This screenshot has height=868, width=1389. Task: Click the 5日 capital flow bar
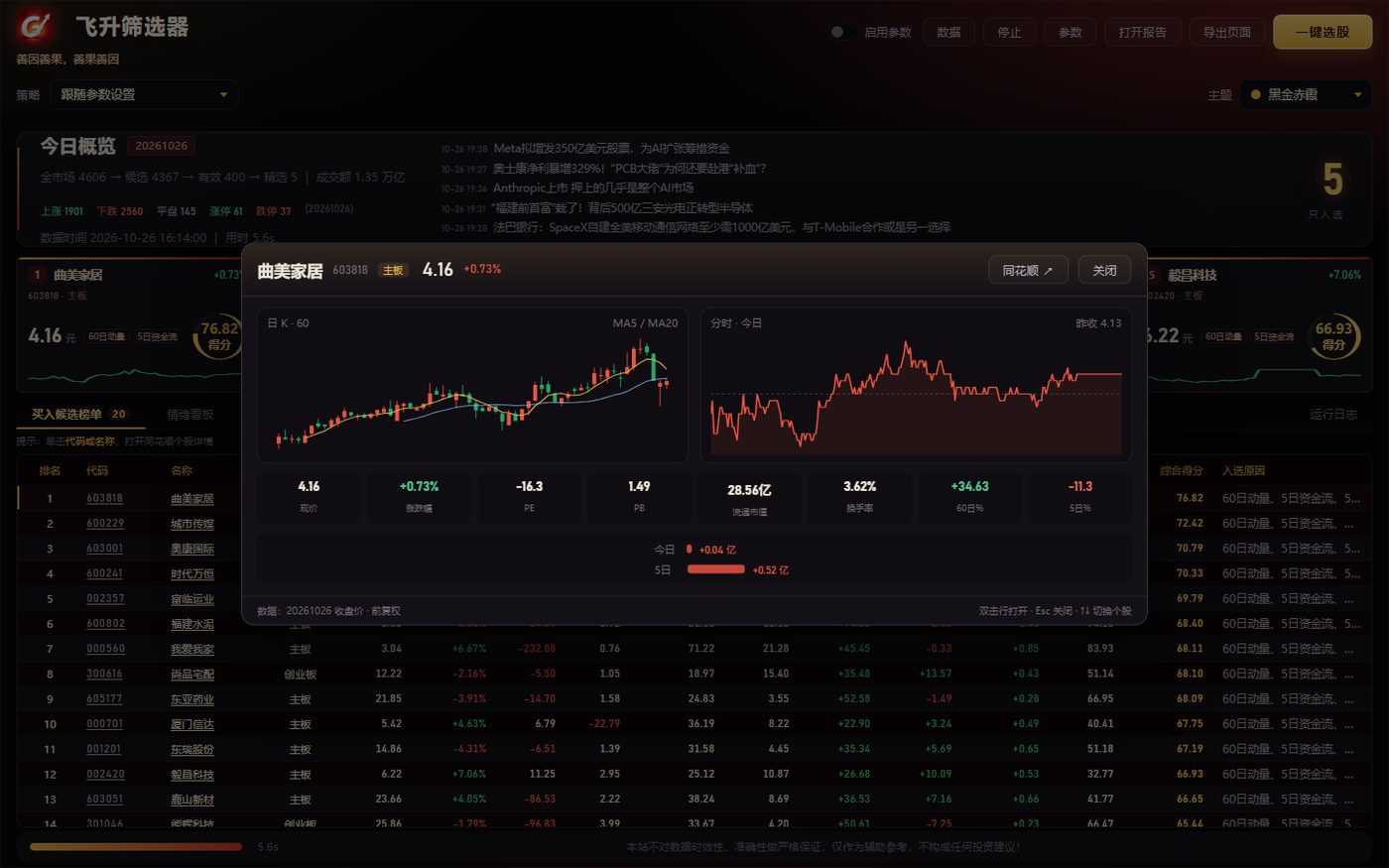coord(715,569)
